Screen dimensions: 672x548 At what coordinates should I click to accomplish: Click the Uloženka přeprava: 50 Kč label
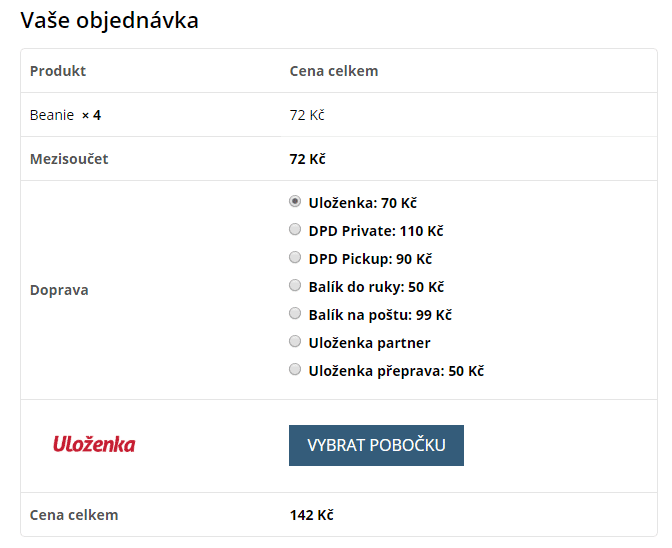click(396, 371)
